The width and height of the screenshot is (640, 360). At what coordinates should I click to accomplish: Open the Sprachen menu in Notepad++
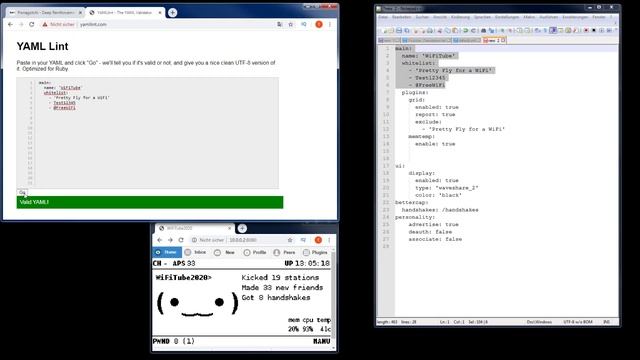tap(482, 17)
